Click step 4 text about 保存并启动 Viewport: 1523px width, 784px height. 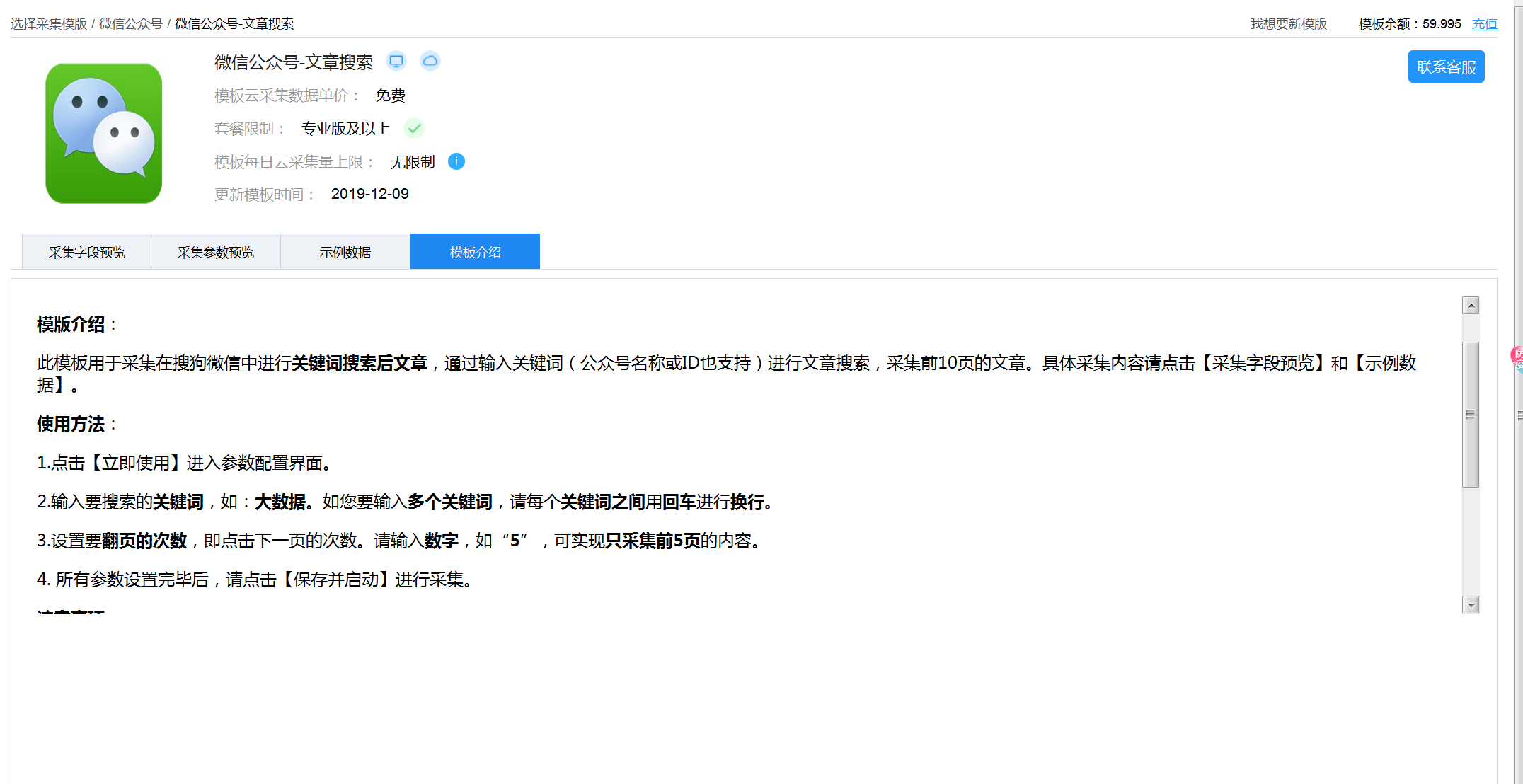tap(255, 580)
